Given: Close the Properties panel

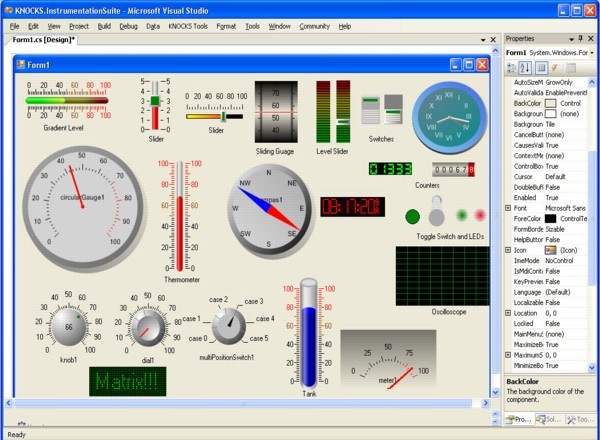Looking at the screenshot, I should pyautogui.click(x=591, y=38).
